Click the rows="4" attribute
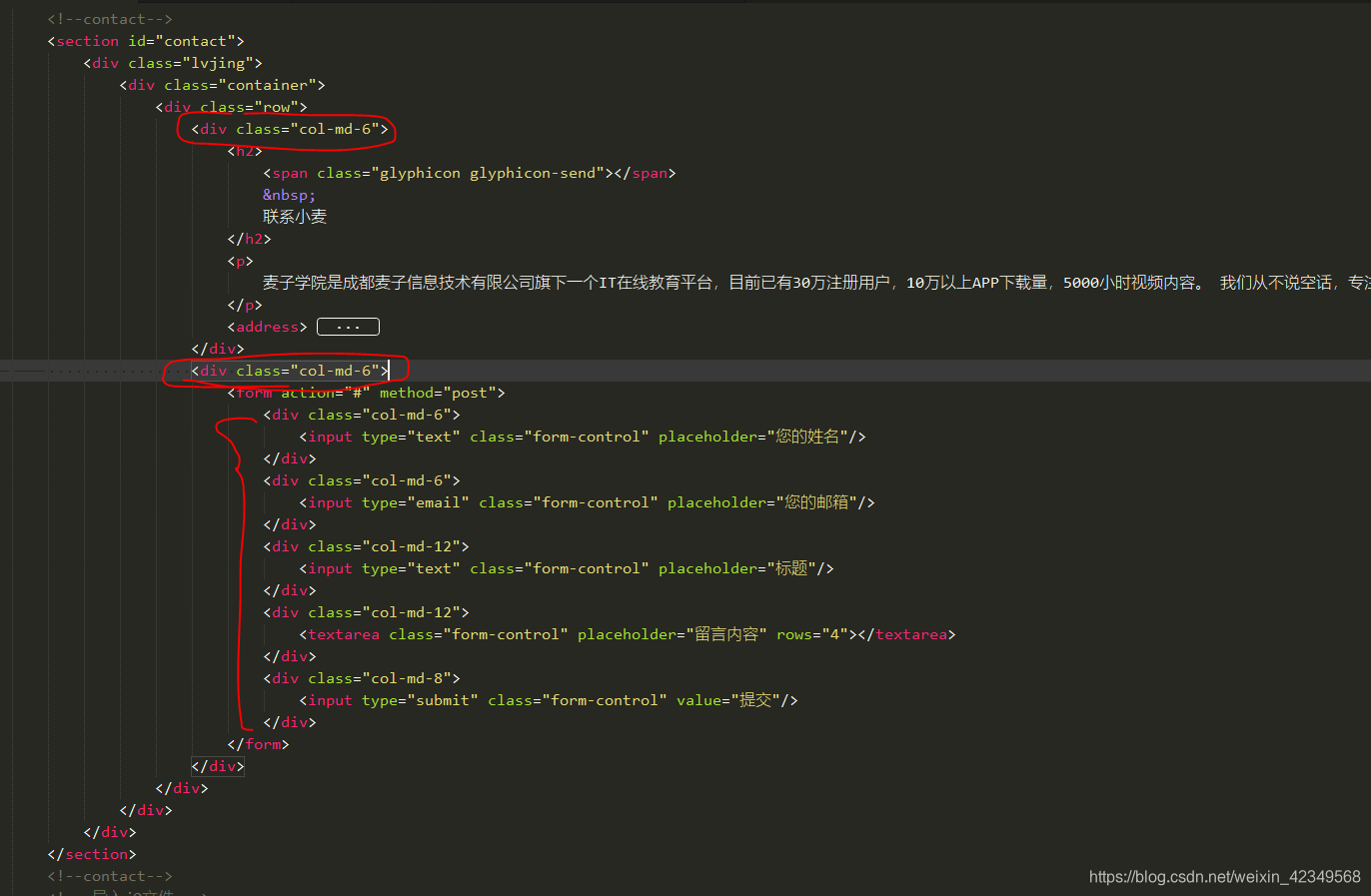The image size is (1371, 896). coord(811,634)
